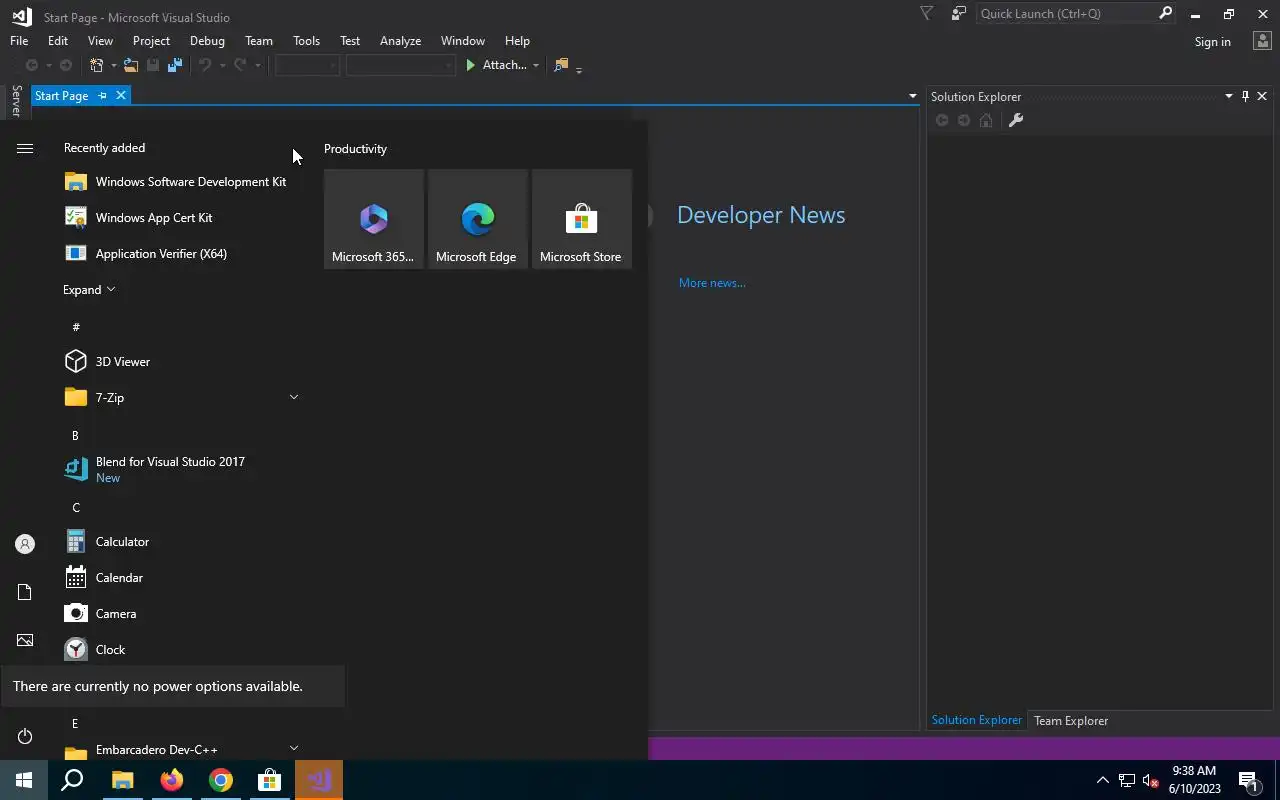1280x800 pixels.
Task: Launch the Camera app
Action: click(181, 614)
